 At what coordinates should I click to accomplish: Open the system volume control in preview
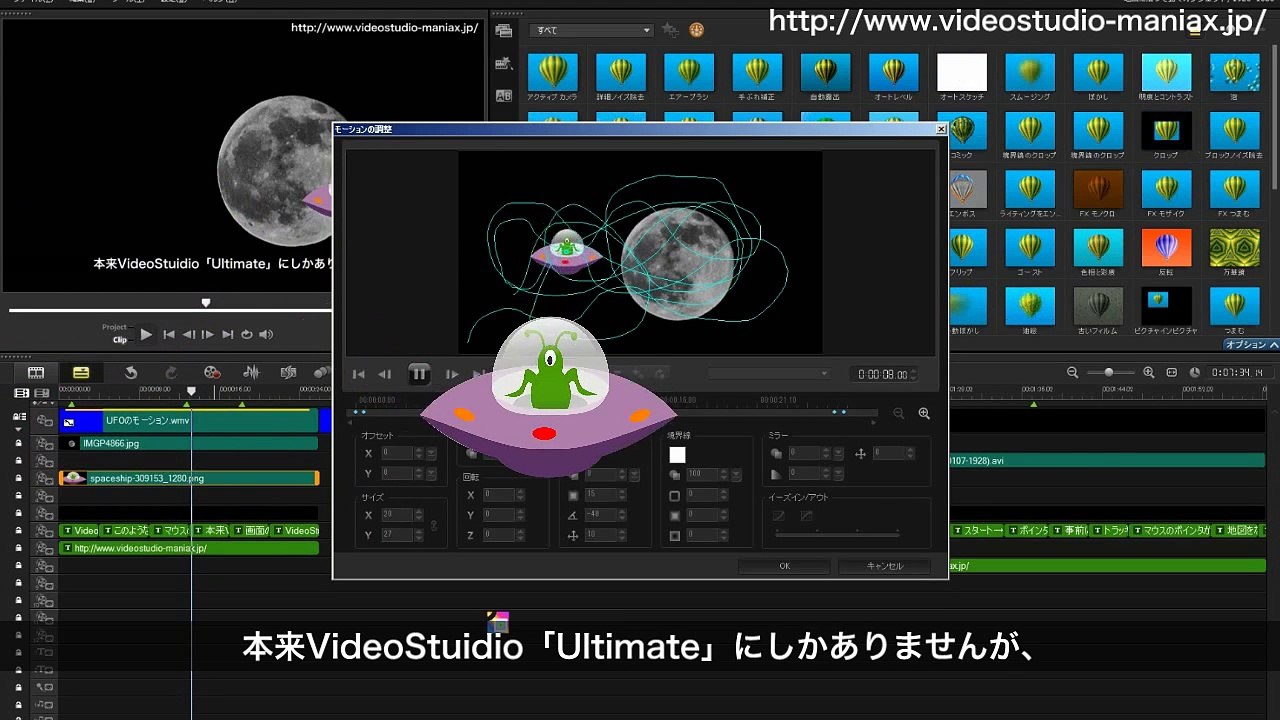coord(266,335)
